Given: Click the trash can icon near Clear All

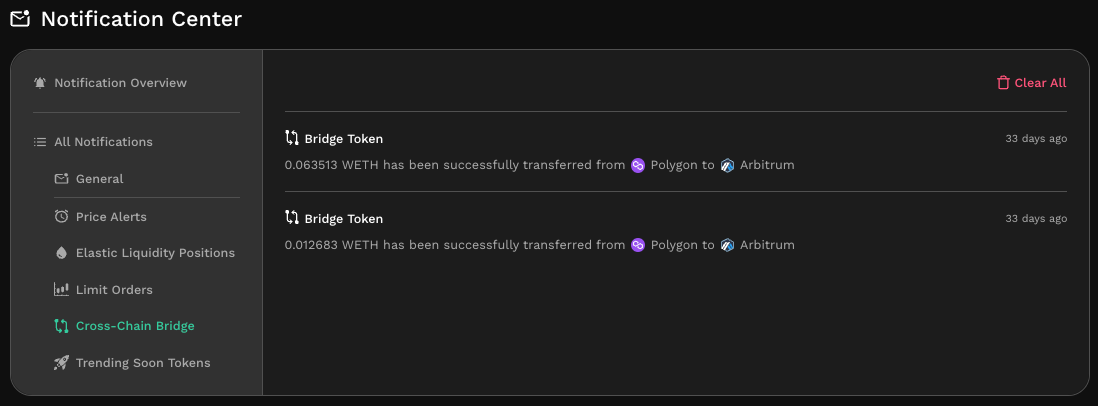Looking at the screenshot, I should [1003, 83].
